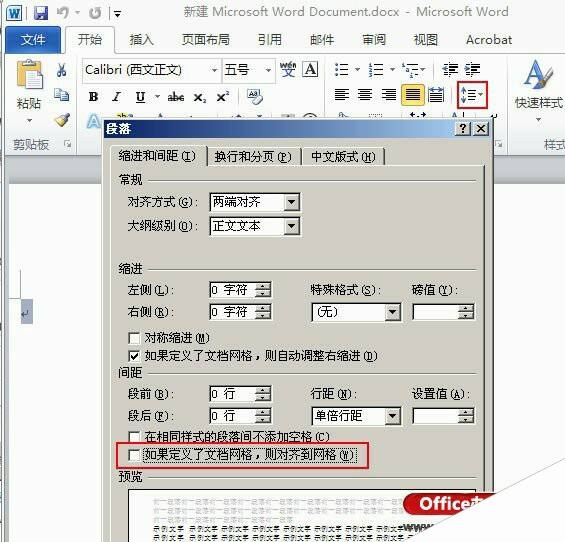Adjust the spacing after (段后) spinner

262,416
